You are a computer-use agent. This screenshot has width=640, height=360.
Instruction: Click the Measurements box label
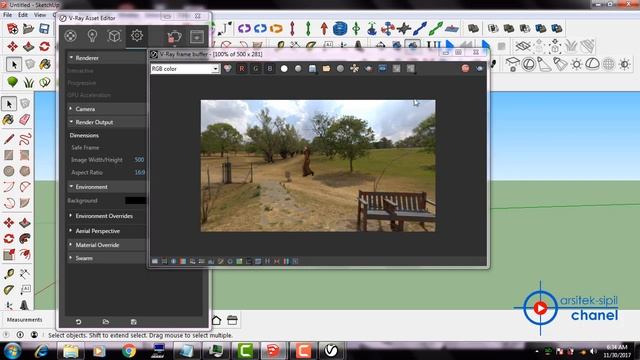tap(24, 320)
